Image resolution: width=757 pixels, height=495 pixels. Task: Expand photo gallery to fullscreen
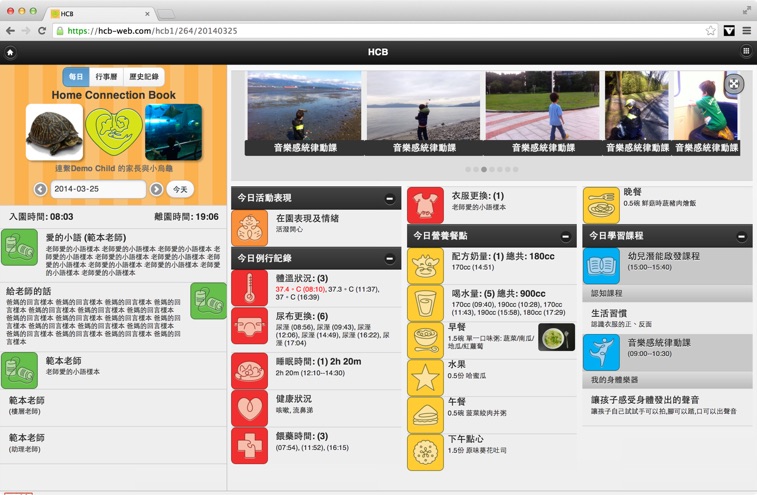tap(734, 84)
